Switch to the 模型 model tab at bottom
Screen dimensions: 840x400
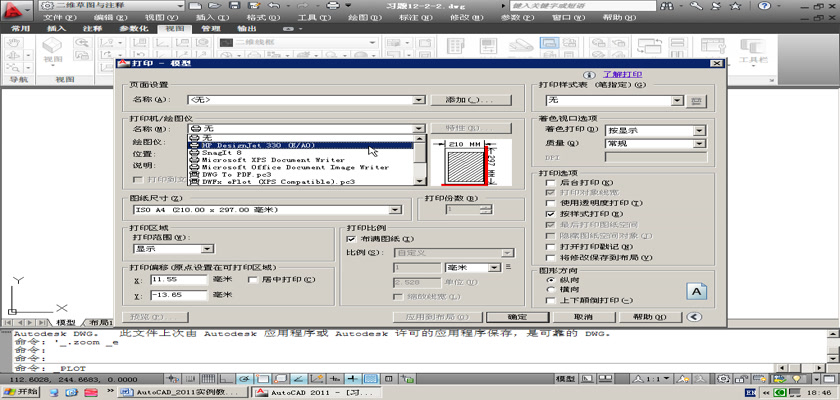(x=66, y=323)
